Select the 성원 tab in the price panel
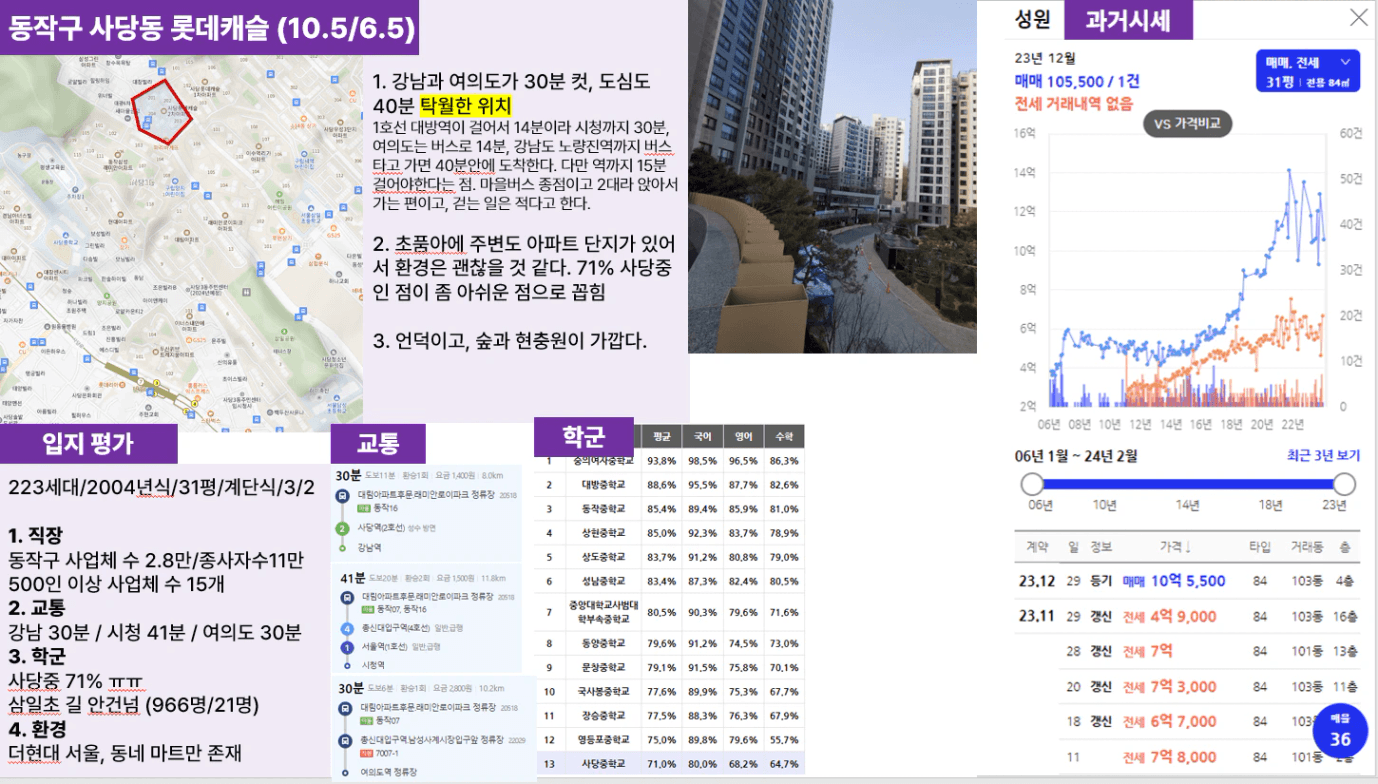The width and height of the screenshot is (1378, 784). pyautogui.click(x=1032, y=18)
